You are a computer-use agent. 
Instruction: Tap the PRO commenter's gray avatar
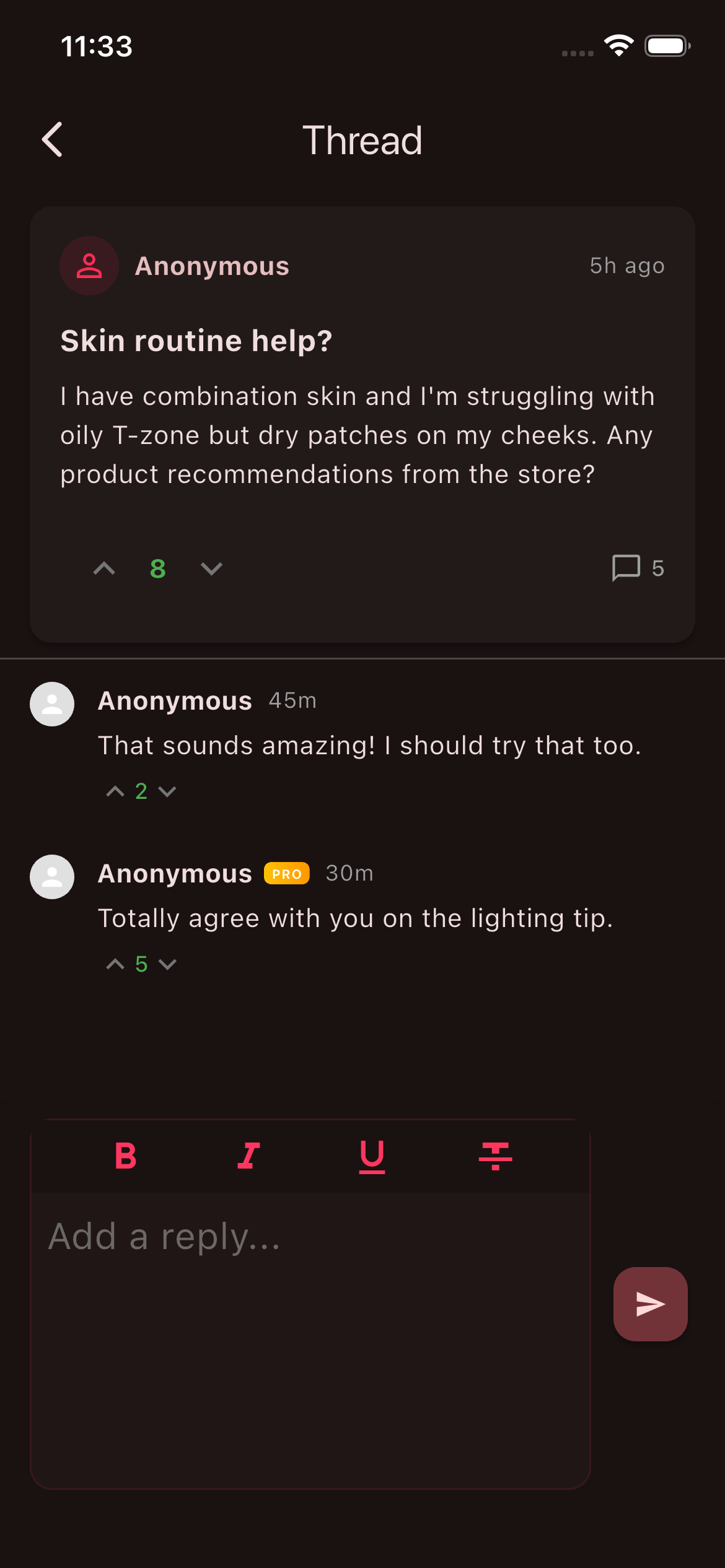[x=52, y=877]
